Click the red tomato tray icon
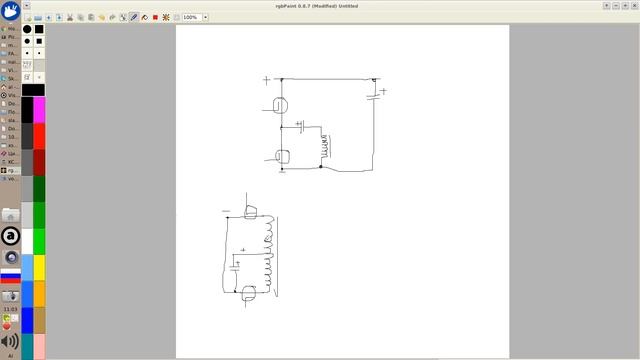 6,326
